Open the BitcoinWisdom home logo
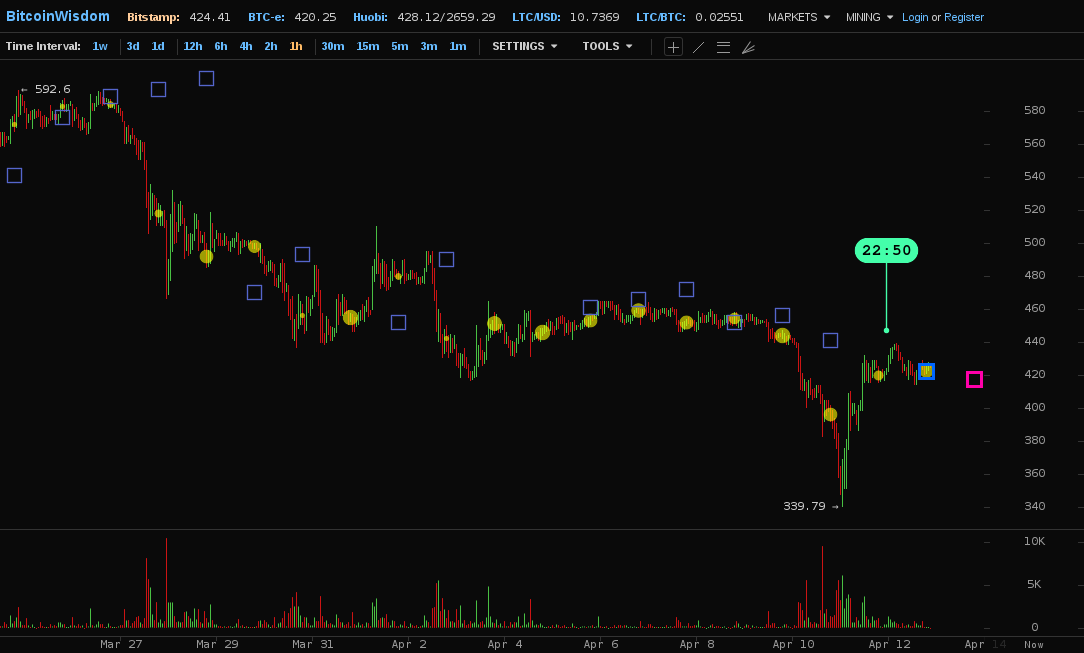Screen dimensions: 1084x653 (x=58, y=17)
